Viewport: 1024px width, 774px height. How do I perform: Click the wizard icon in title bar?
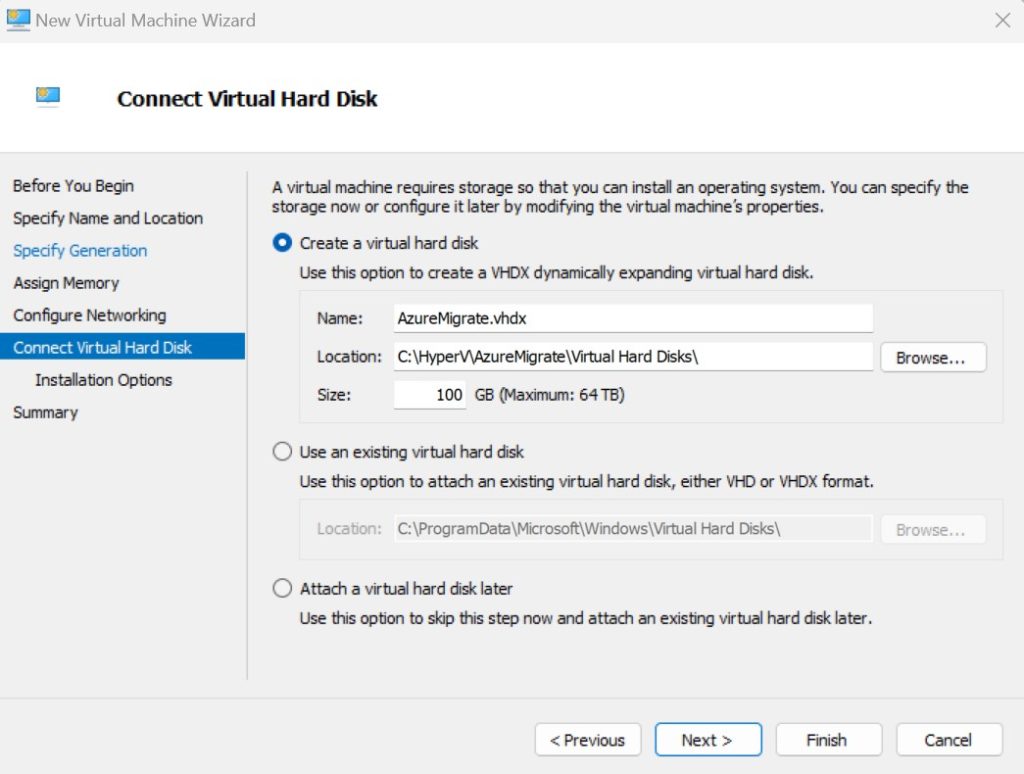(18, 19)
